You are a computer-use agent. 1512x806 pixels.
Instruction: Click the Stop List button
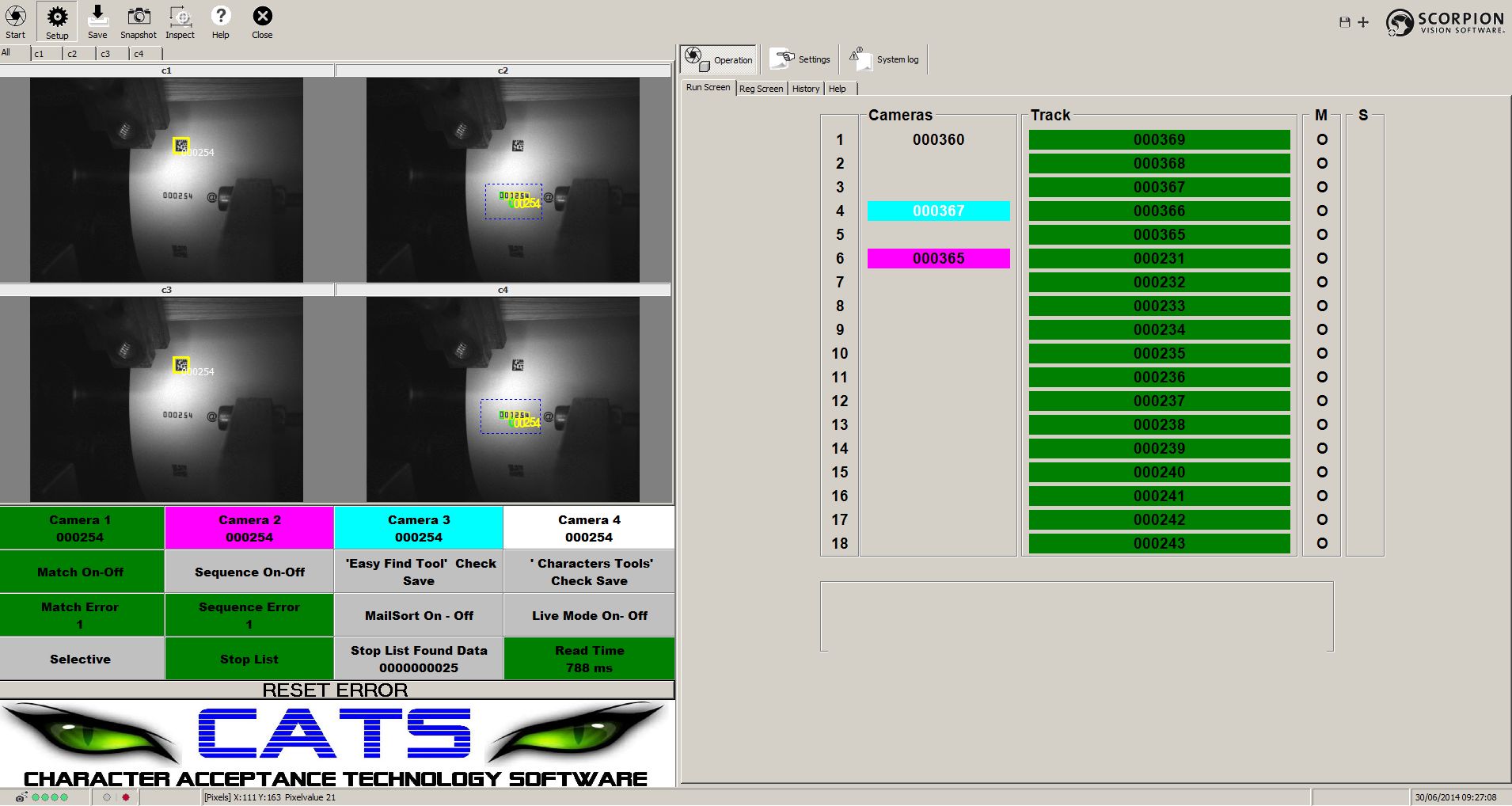[249, 659]
